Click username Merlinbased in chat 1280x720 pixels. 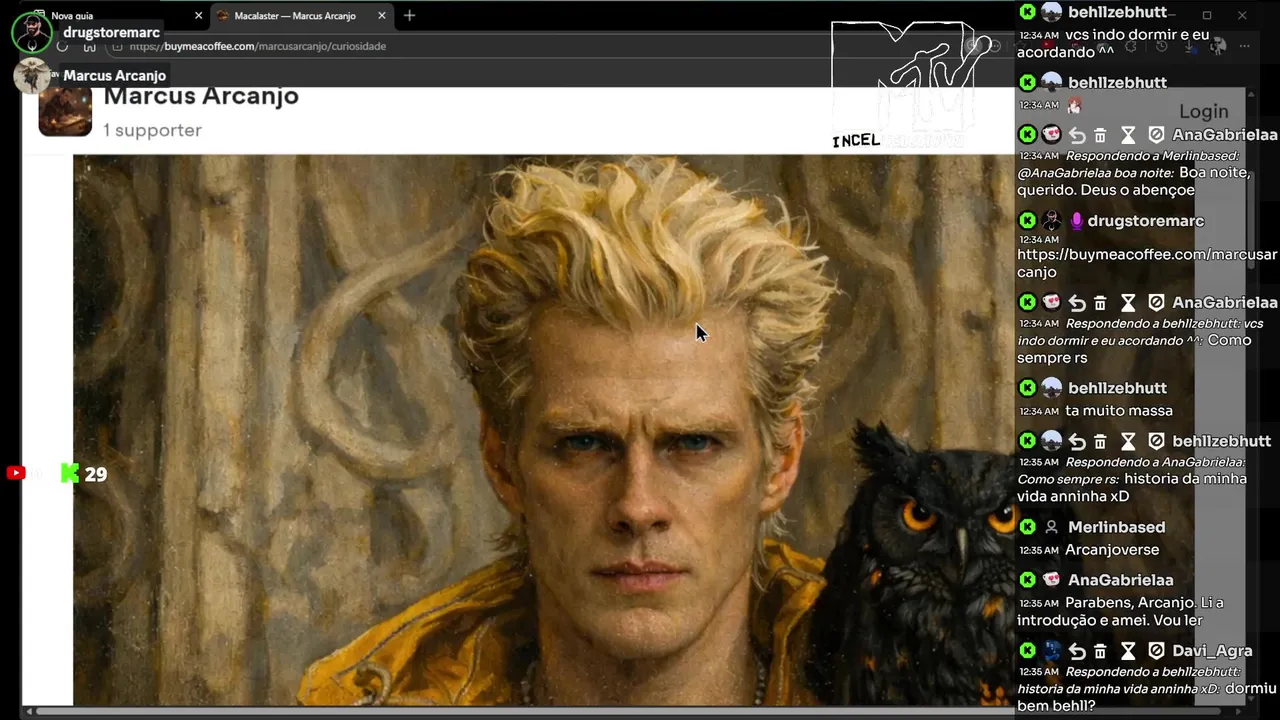tap(1116, 527)
